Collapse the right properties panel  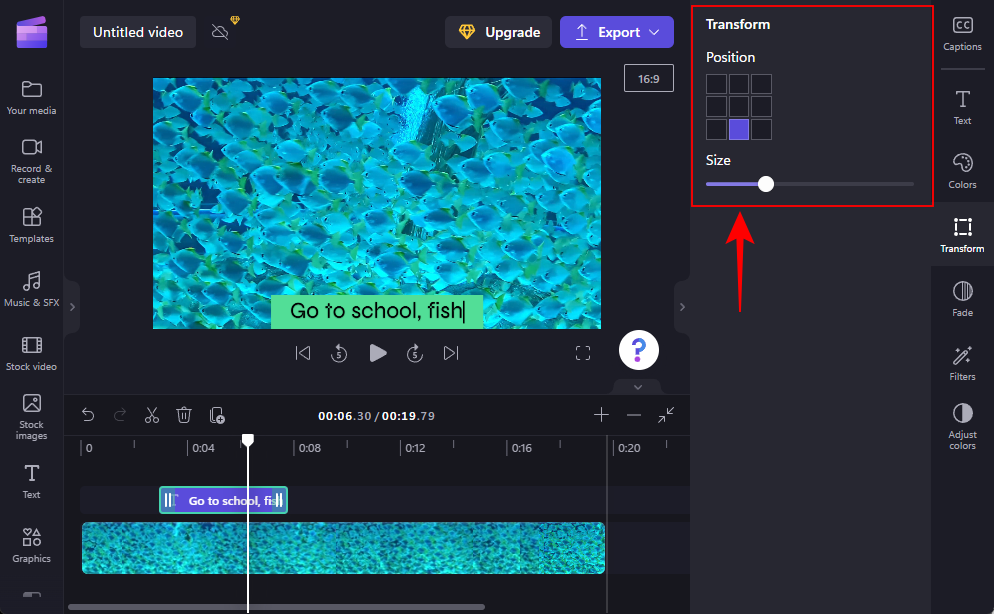pyautogui.click(x=682, y=307)
